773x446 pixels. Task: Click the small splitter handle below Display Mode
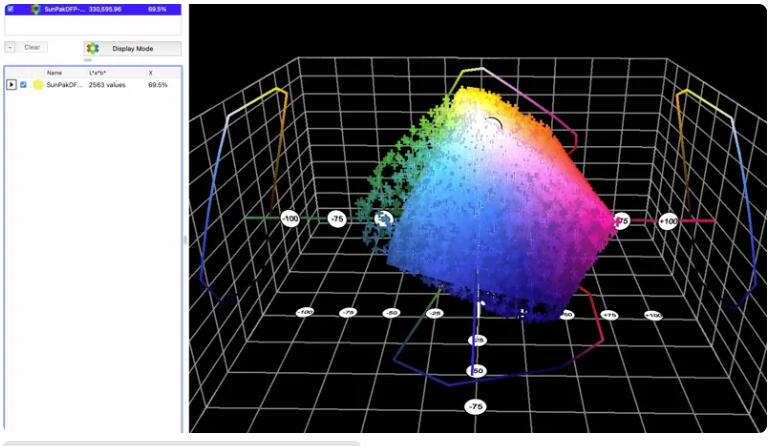click(x=88, y=60)
